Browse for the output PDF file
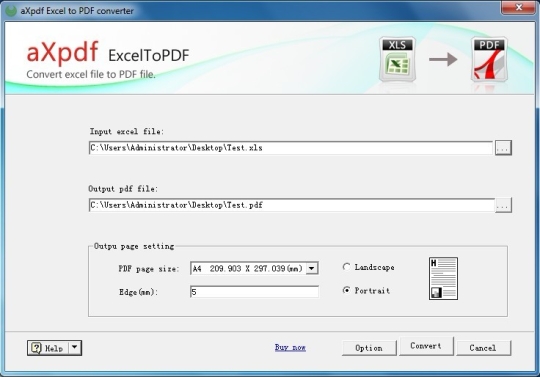This screenshot has height=377, width=540. click(503, 205)
